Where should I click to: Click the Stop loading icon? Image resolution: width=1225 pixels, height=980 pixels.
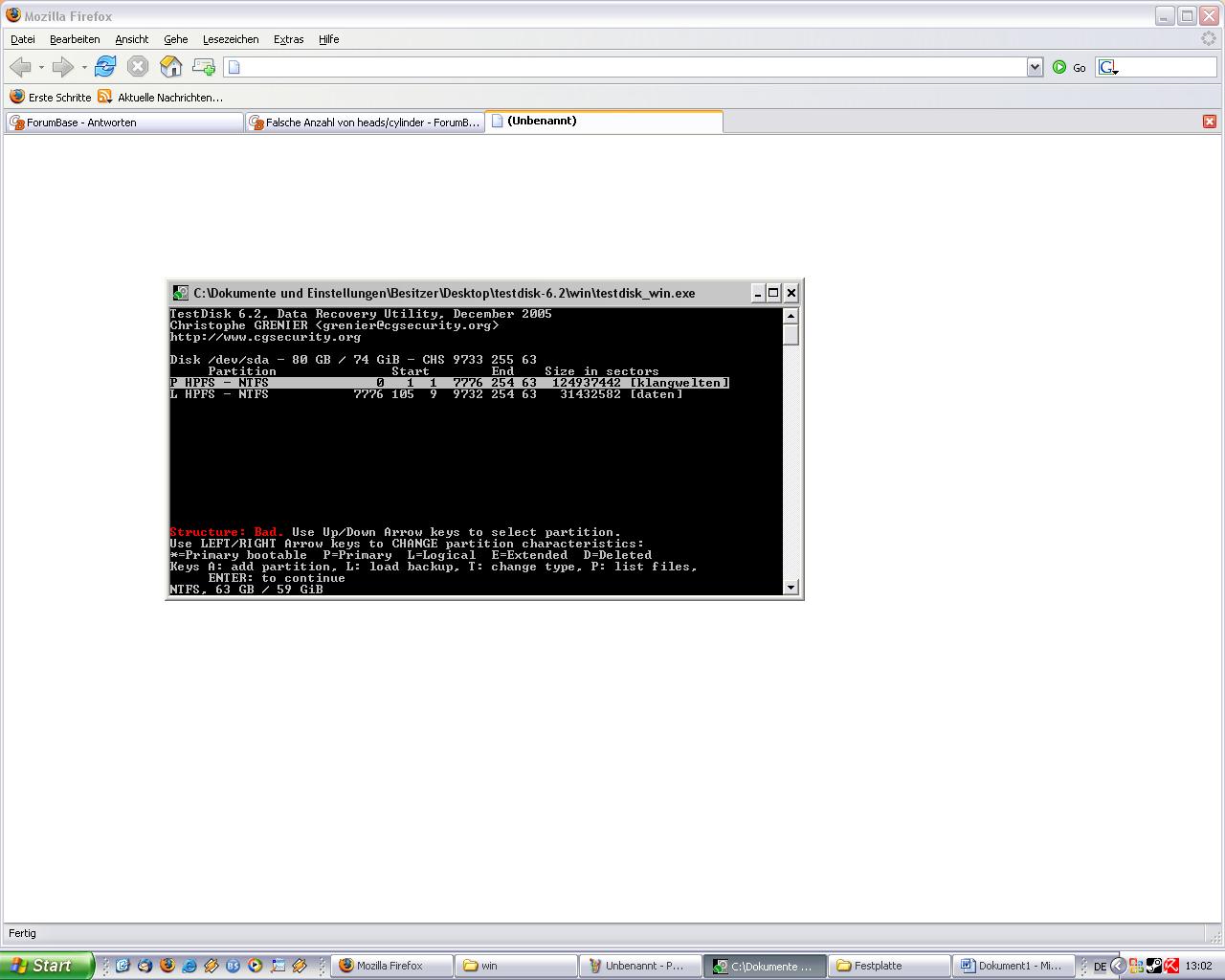click(138, 66)
